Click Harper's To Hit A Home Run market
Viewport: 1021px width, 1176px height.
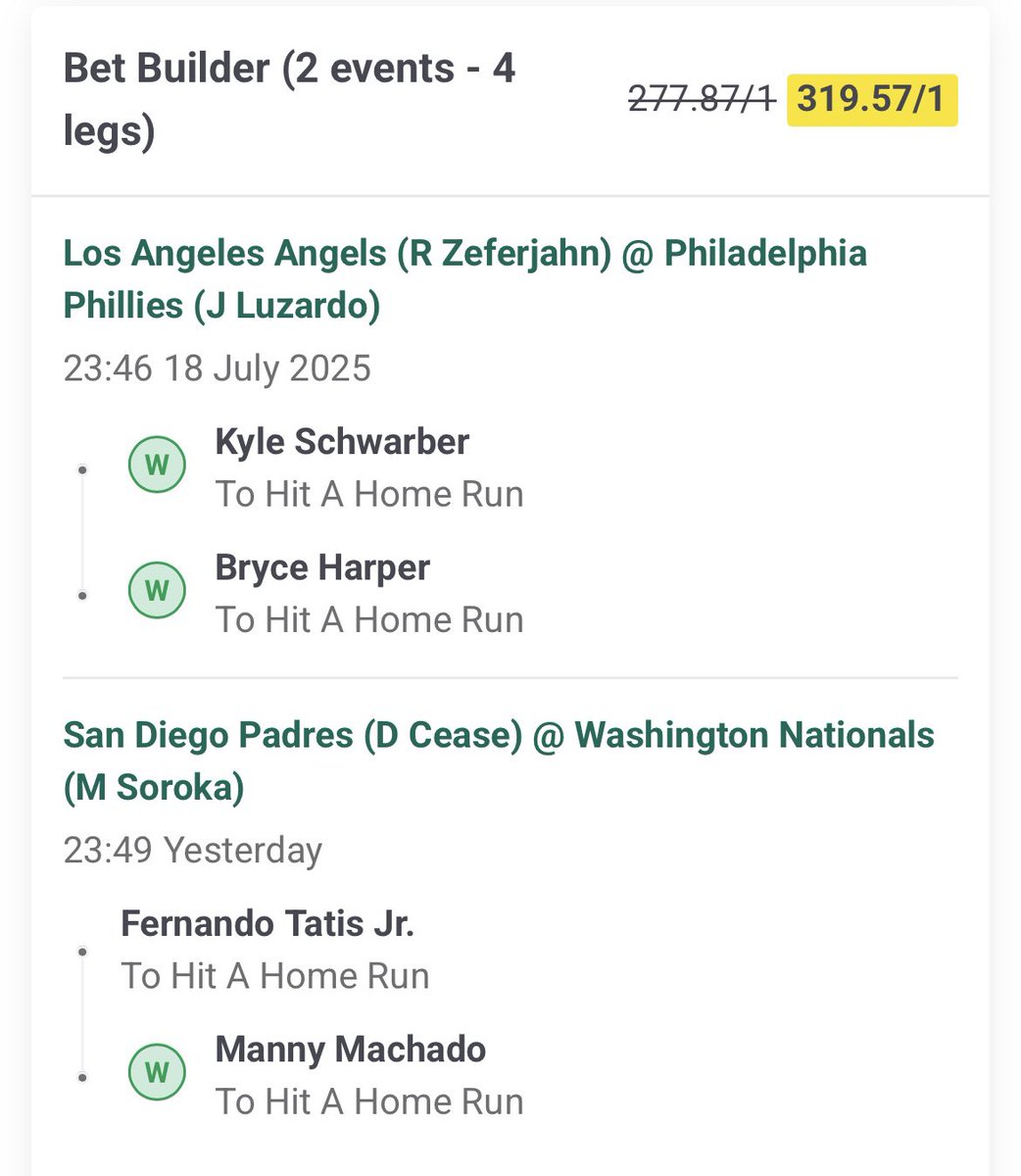369,620
